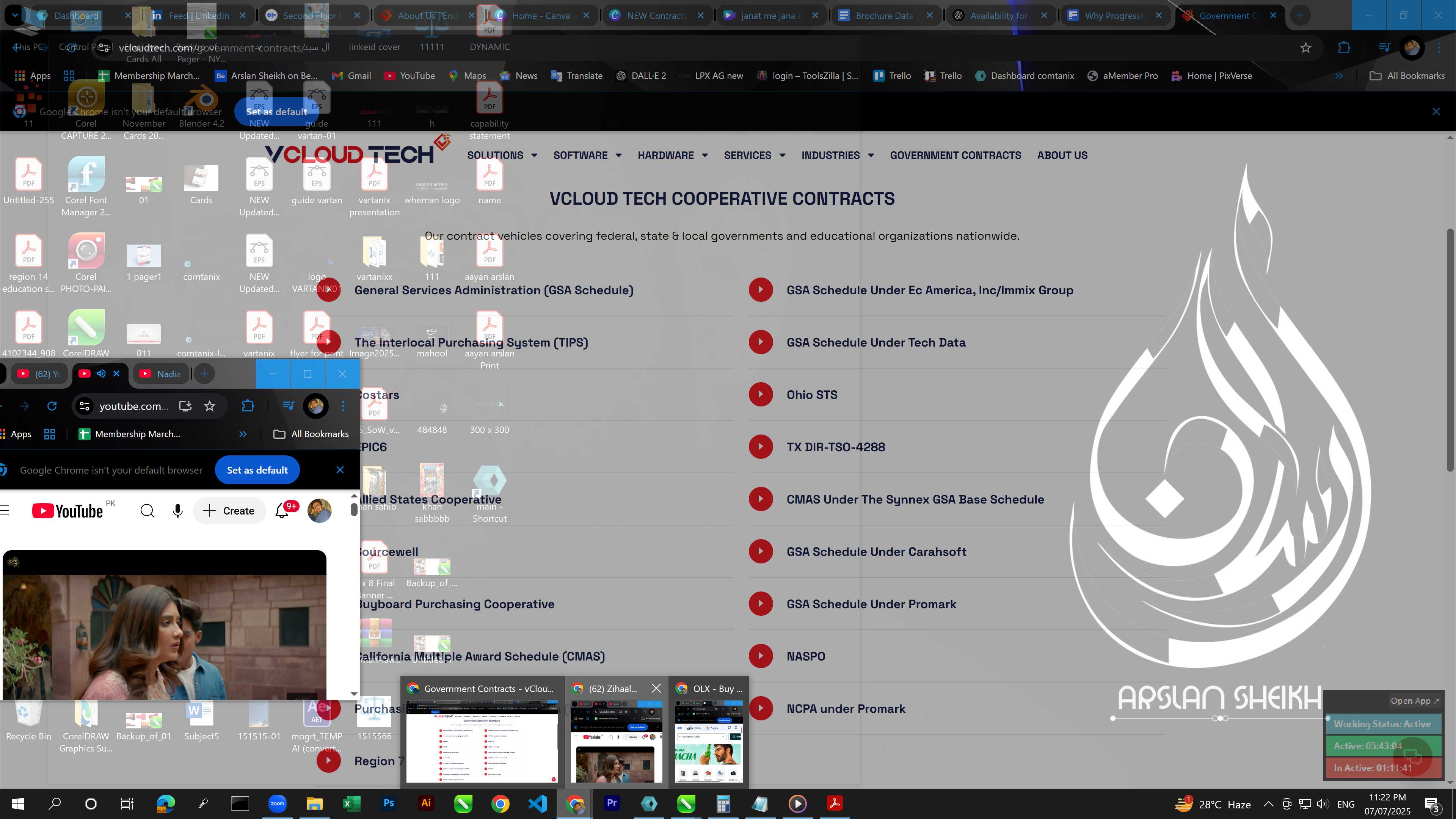The image size is (1456, 819).
Task: Click the youtube.com address bar
Action: tap(133, 406)
